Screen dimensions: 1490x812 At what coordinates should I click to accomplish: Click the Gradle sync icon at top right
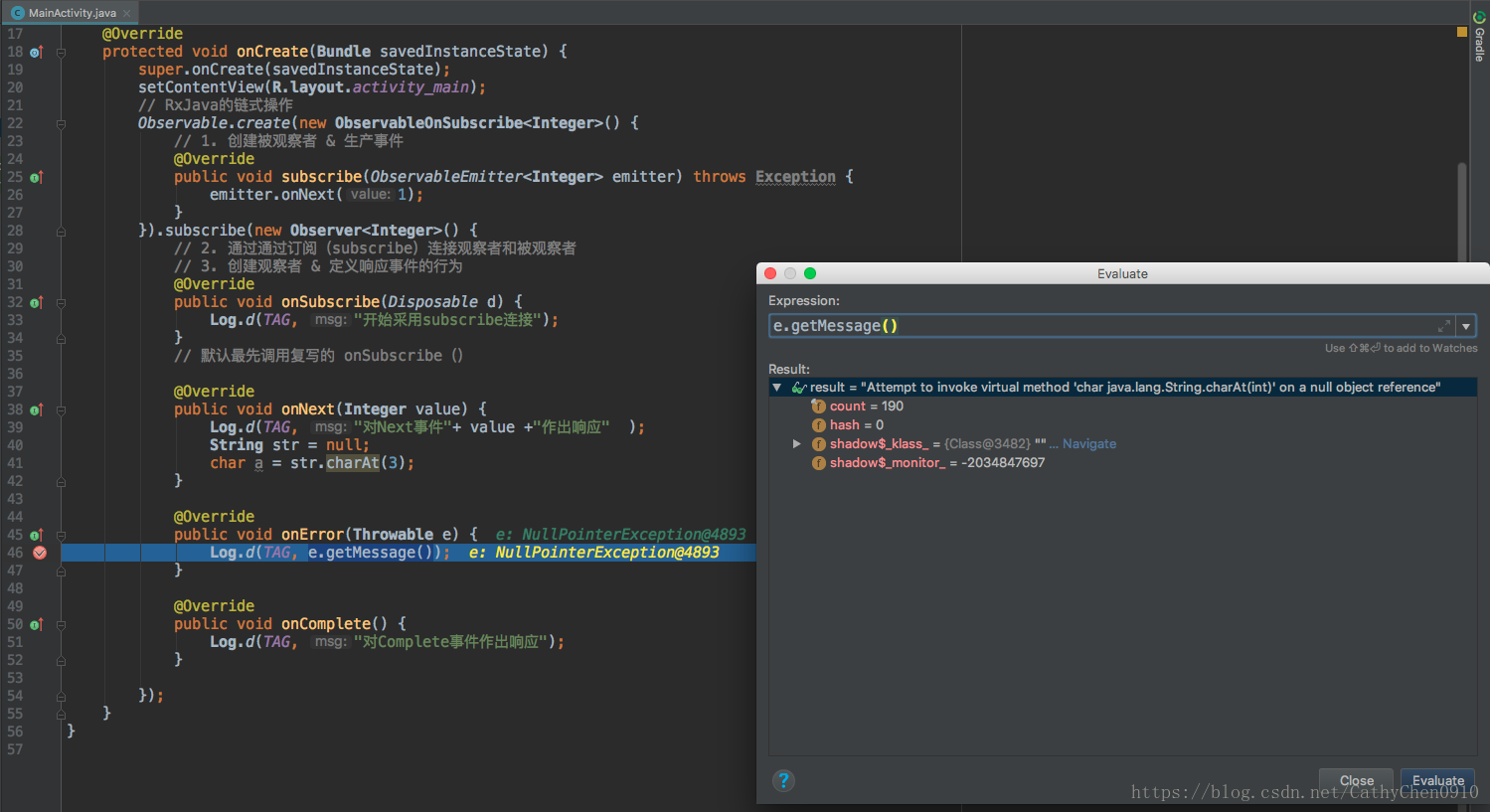[1479, 17]
